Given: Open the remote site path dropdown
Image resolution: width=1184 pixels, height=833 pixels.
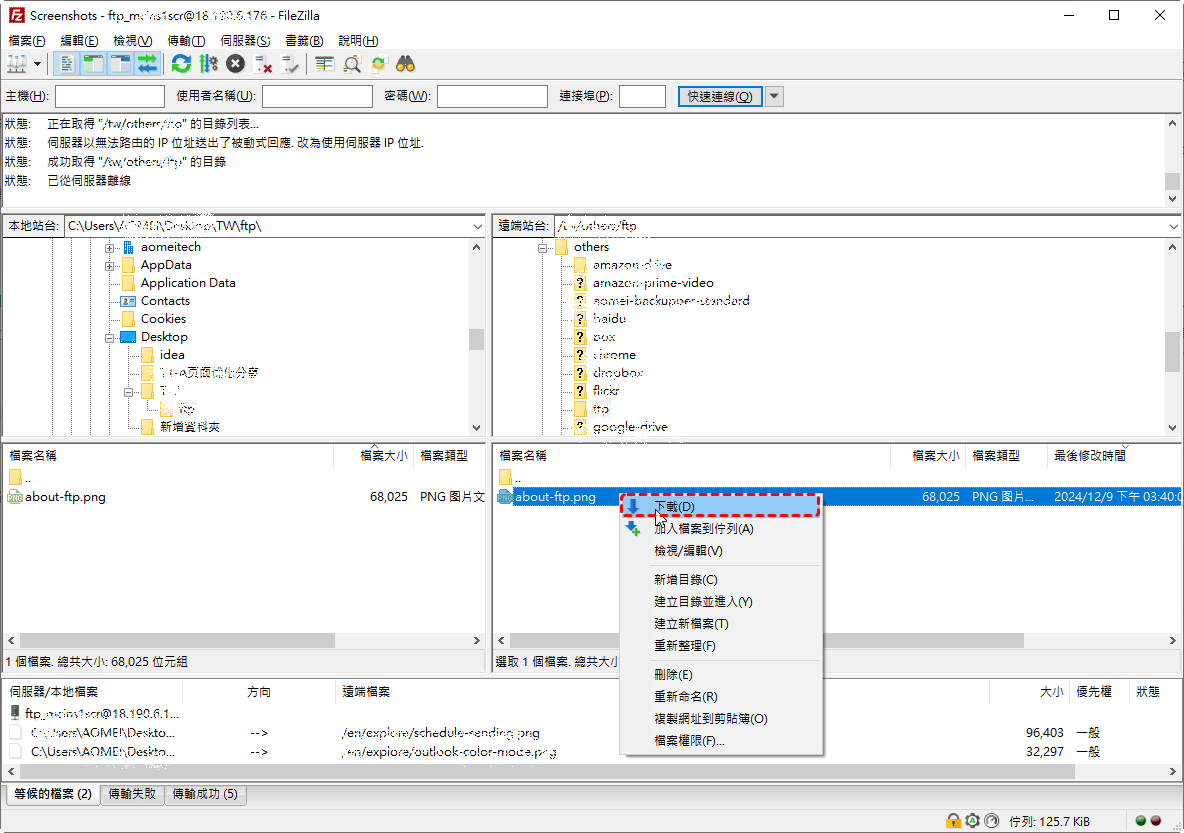Looking at the screenshot, I should [x=1173, y=226].
